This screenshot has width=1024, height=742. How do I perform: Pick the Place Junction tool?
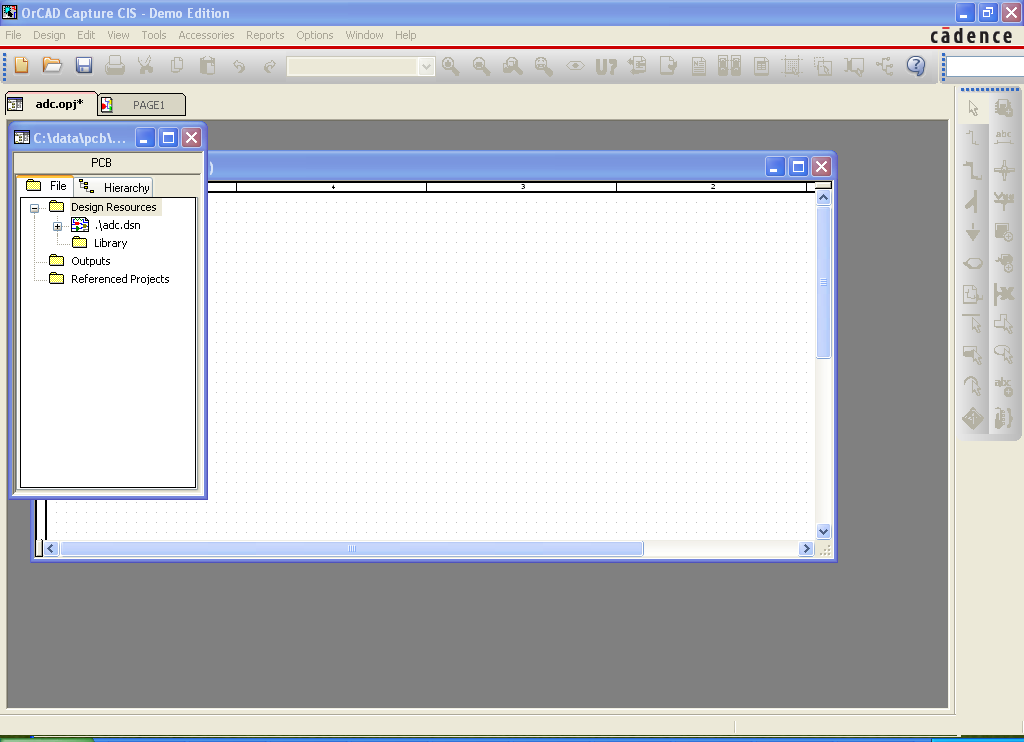pos(1004,170)
